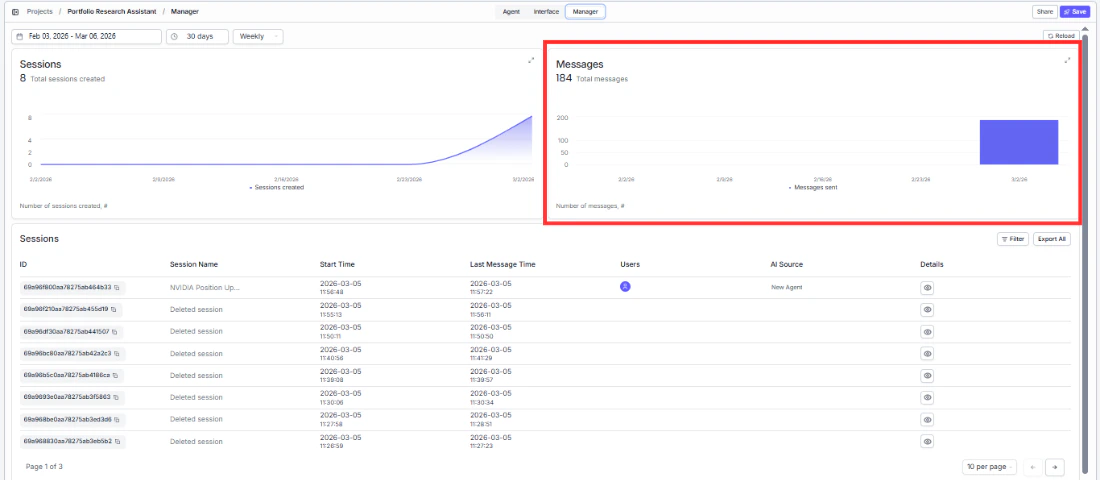Viewport: 1100px width, 480px height.
Task: Open details eye for session started 11:40:56
Action: (927, 354)
